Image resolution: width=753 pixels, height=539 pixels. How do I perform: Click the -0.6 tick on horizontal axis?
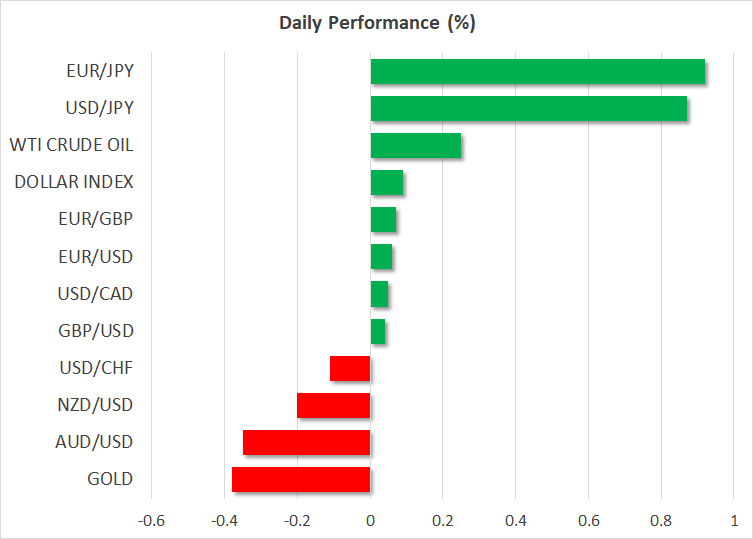pos(151,522)
